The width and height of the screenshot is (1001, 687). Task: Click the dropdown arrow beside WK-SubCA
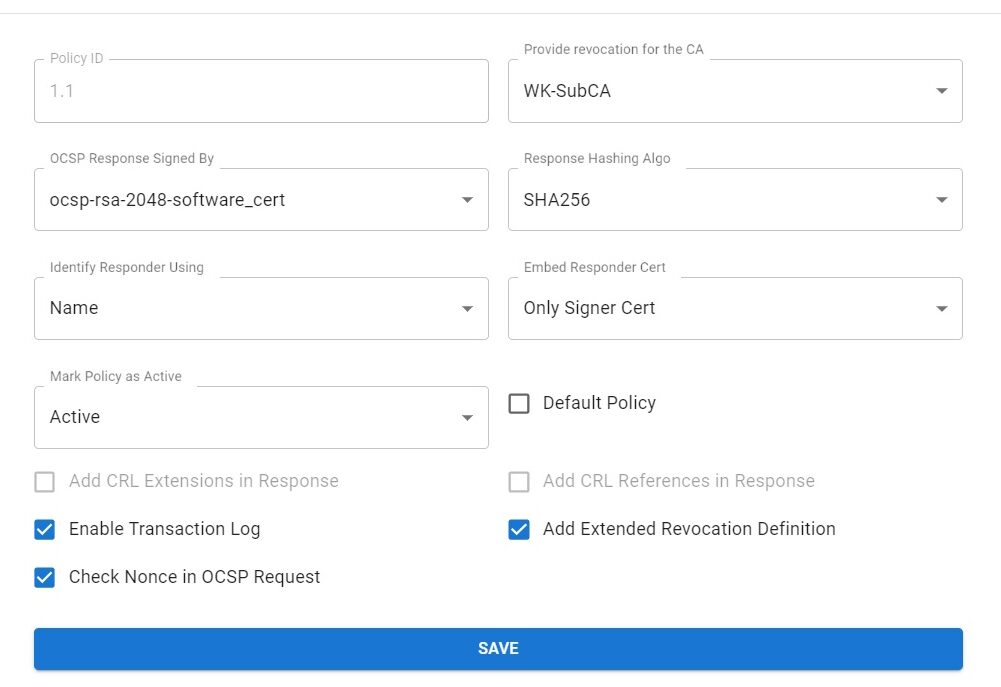pyautogui.click(x=941, y=90)
